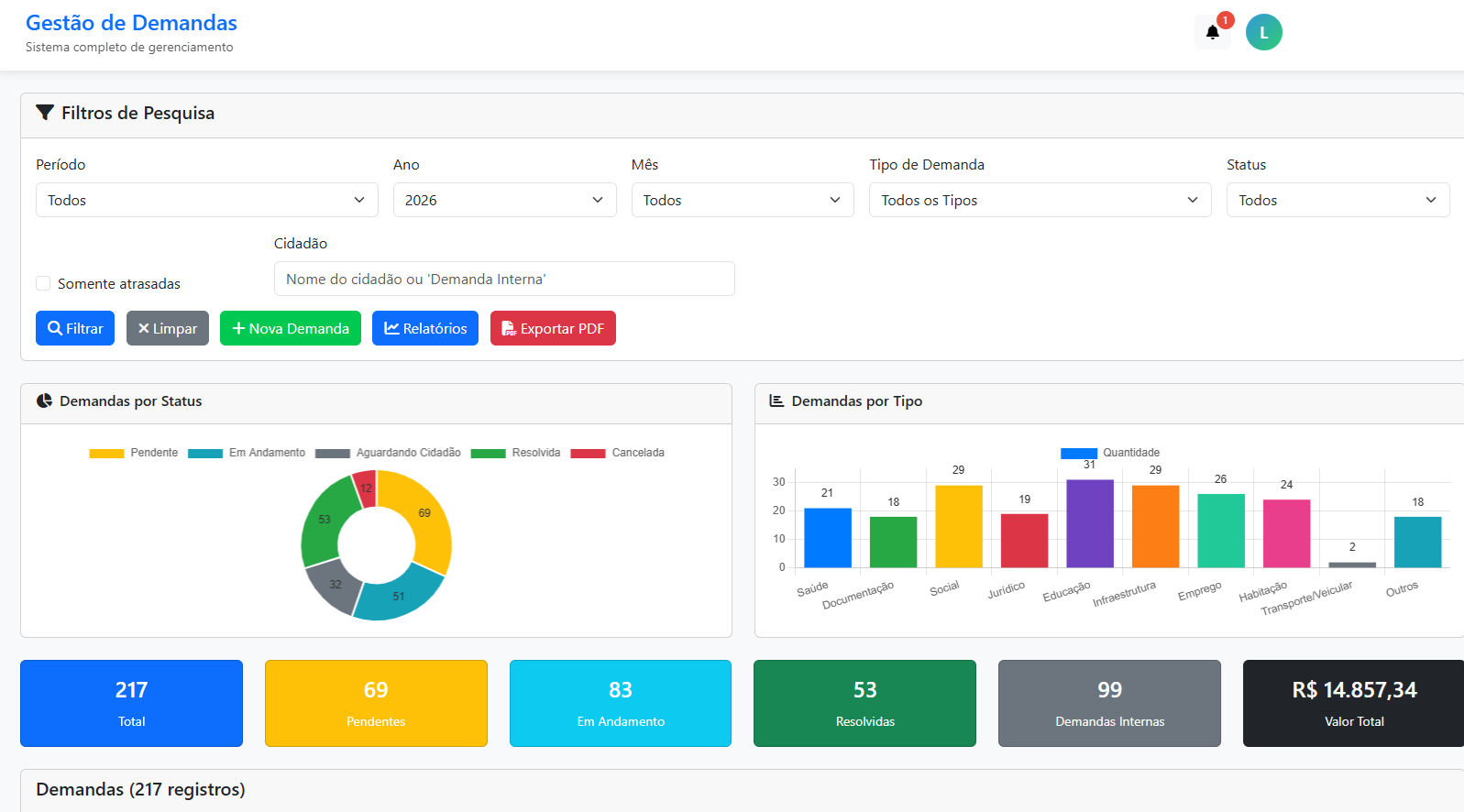Click the magnifier icon in Filtrar button

coord(55,328)
